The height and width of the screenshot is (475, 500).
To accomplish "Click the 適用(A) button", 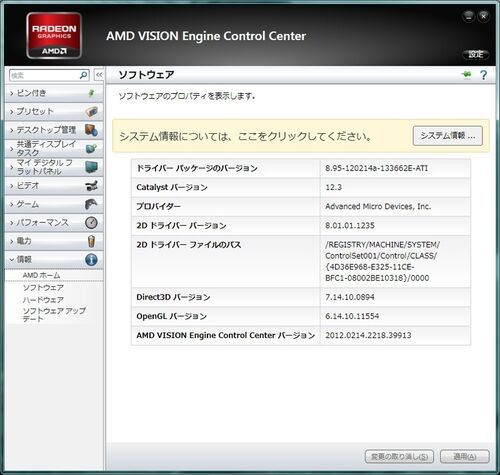I will (x=465, y=456).
